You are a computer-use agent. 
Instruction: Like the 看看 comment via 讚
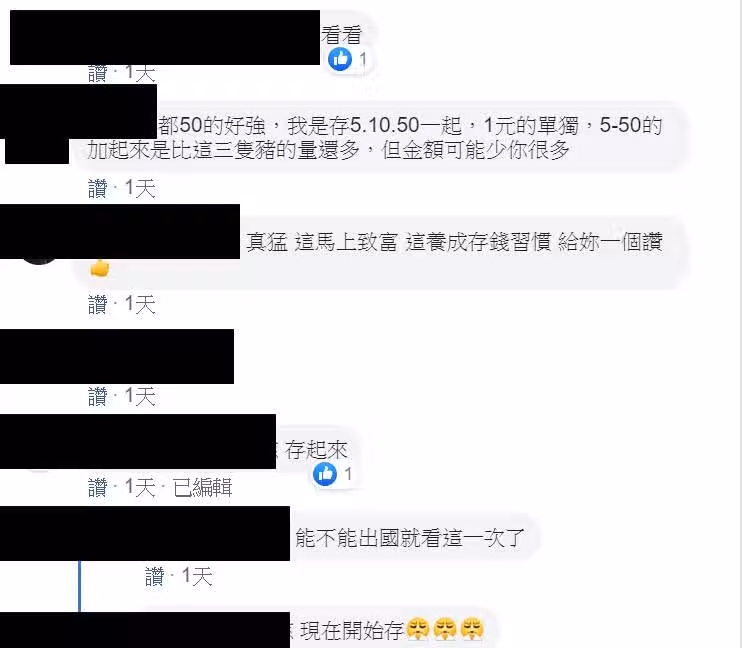[x=98, y=73]
